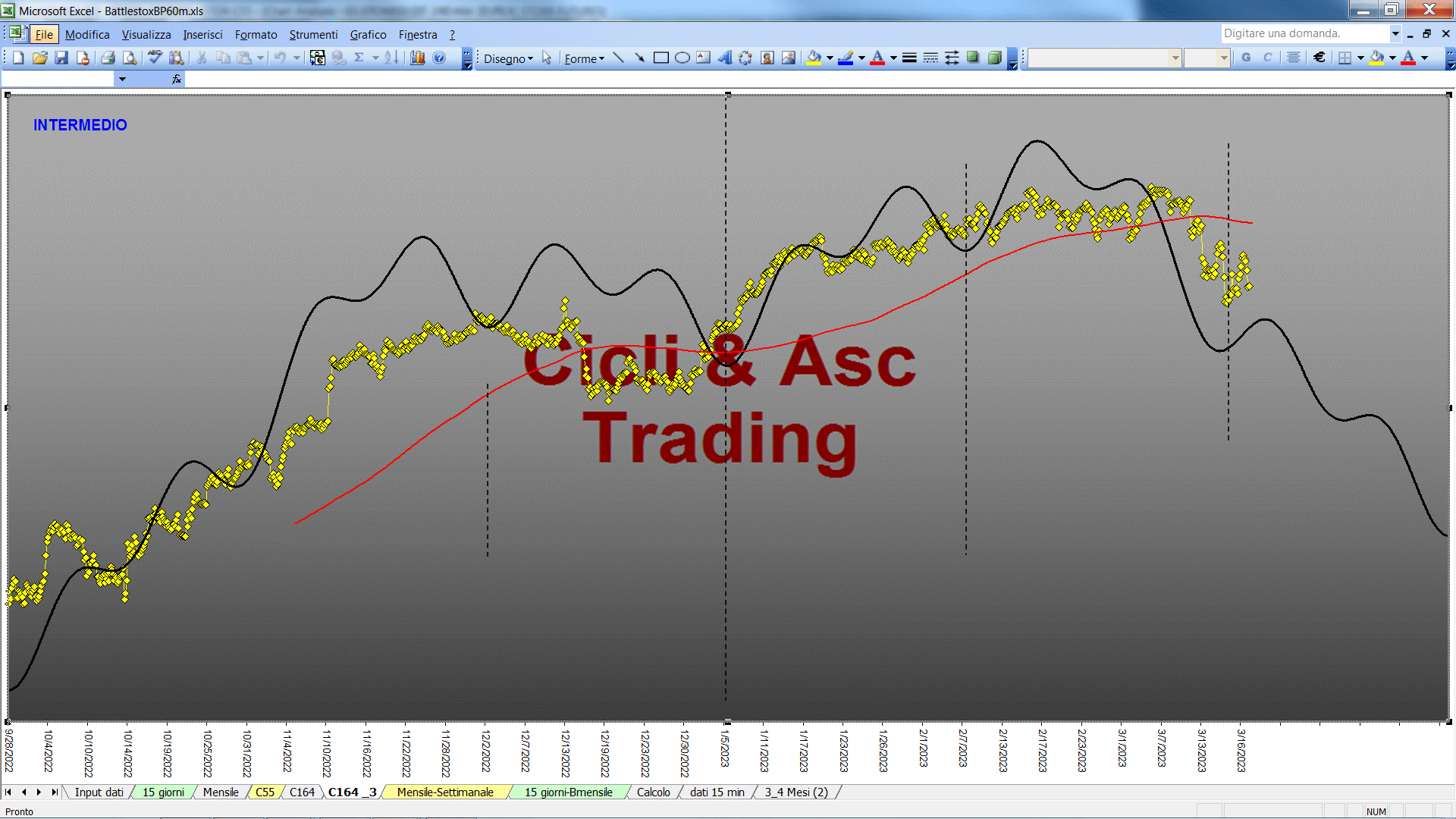Apply yellow fill color in drawing toolbar
This screenshot has height=819, width=1456.
tap(814, 58)
